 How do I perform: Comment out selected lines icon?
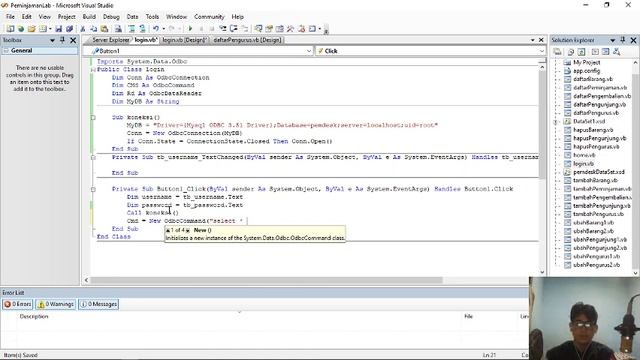click(131, 29)
